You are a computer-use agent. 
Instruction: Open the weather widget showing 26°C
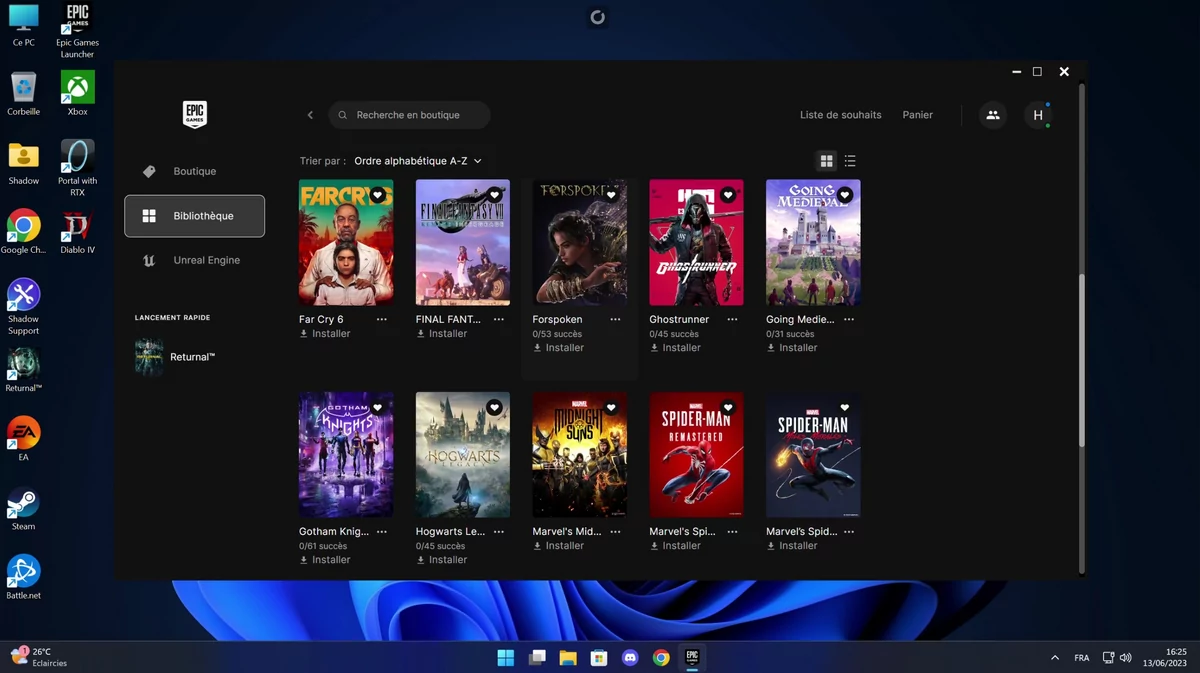(x=38, y=657)
